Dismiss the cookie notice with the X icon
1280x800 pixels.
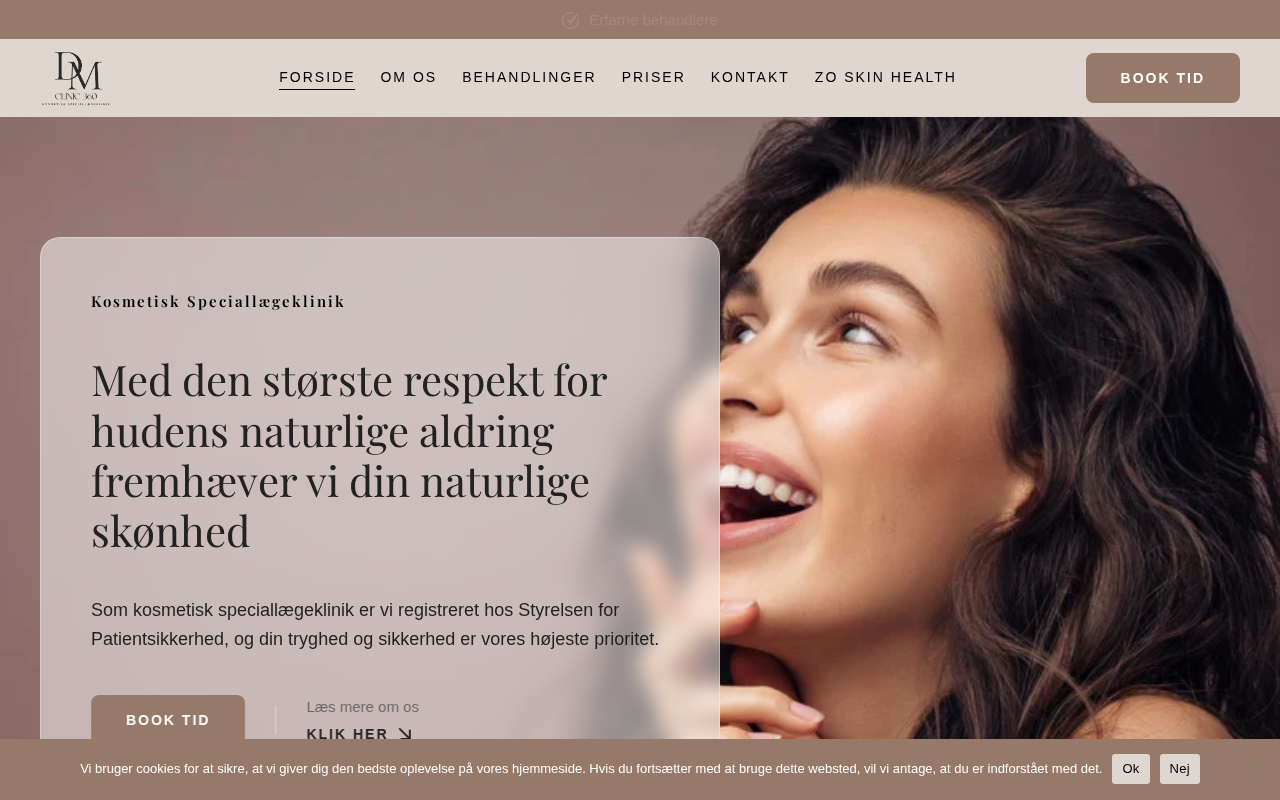pyautogui.click(x=1254, y=769)
